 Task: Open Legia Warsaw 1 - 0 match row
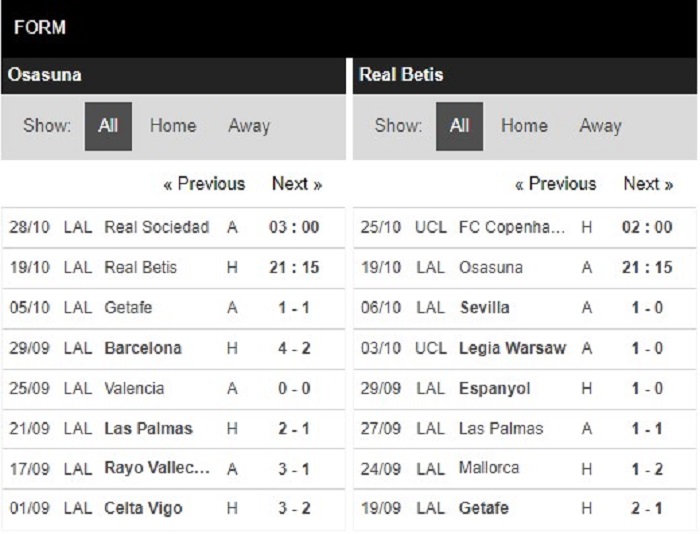525,348
